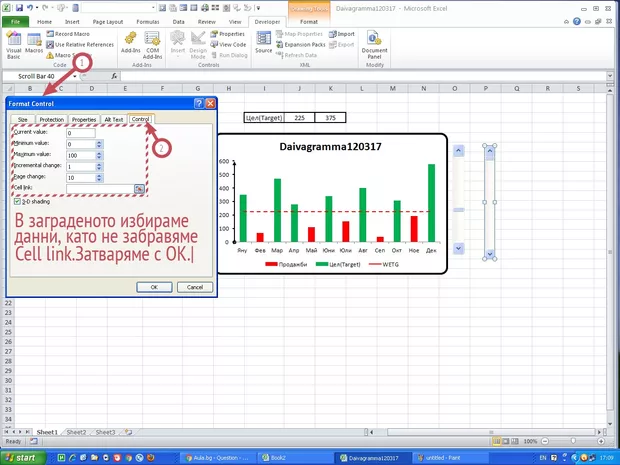Increase the Minimum value spinner

point(99,142)
